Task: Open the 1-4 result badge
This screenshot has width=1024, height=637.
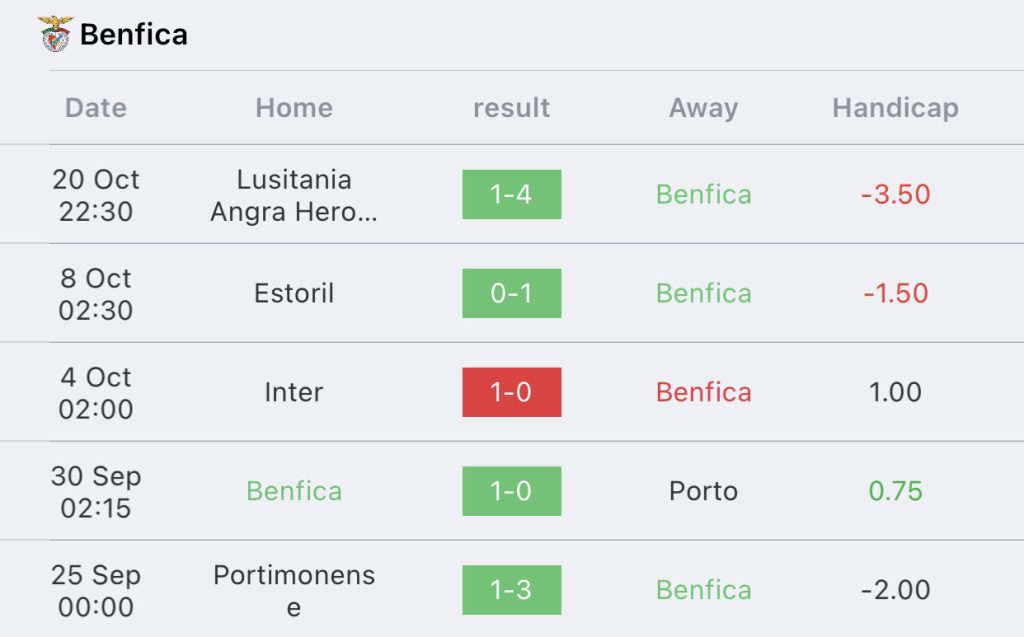Action: point(511,195)
